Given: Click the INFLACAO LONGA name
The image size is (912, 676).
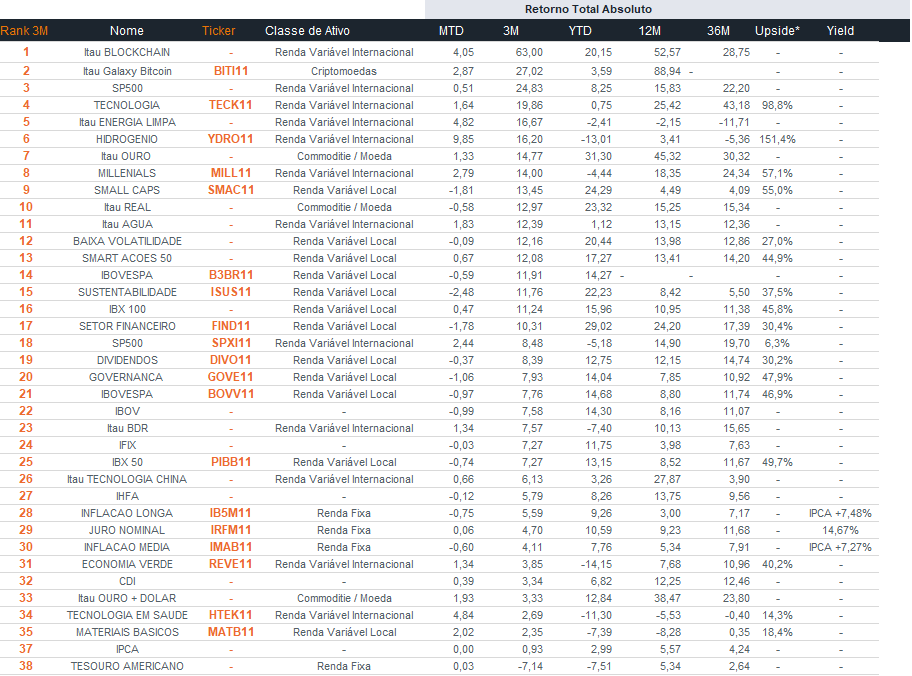Looking at the screenshot, I should click(127, 513).
